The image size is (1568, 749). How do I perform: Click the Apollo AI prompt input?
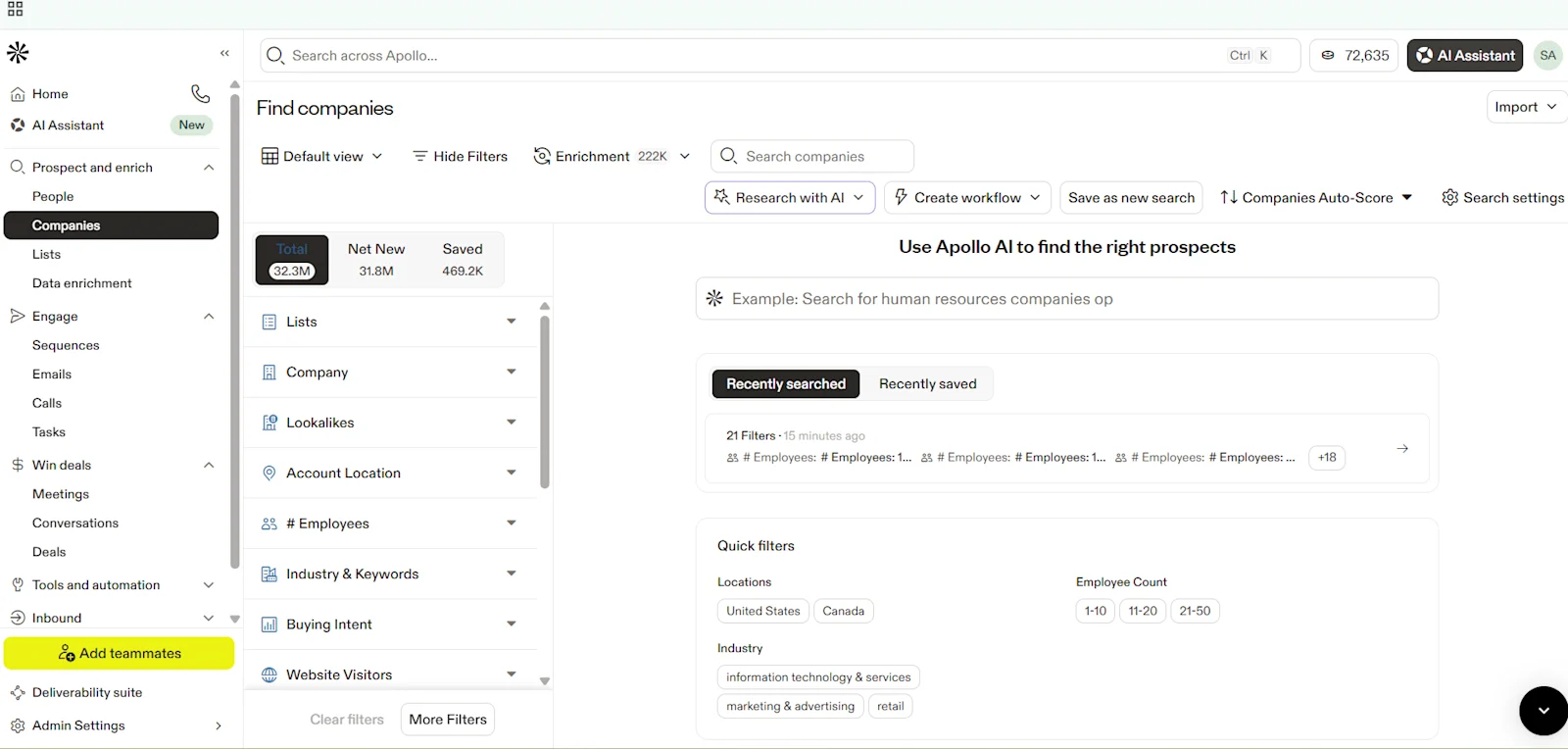coord(1067,299)
